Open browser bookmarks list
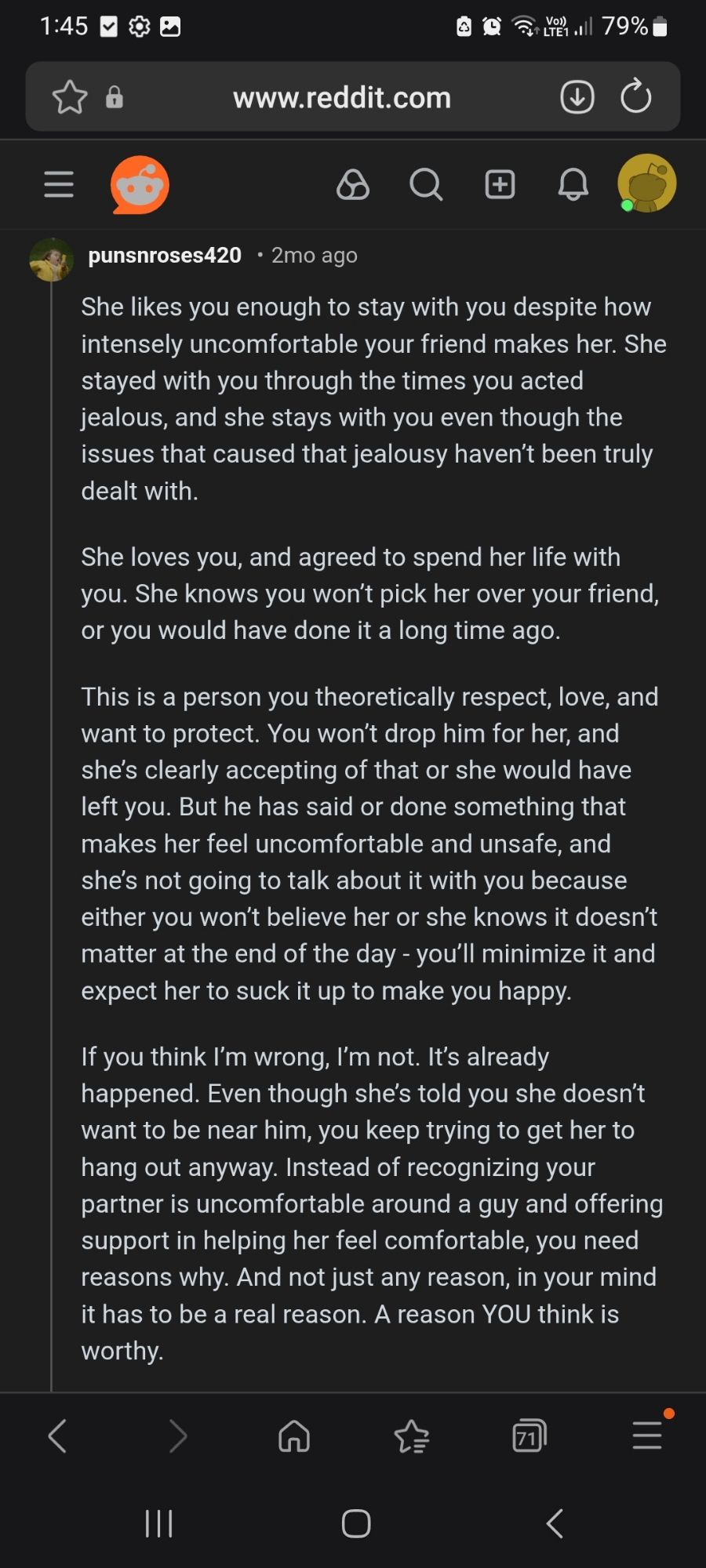This screenshot has width=706, height=1568. (412, 1436)
